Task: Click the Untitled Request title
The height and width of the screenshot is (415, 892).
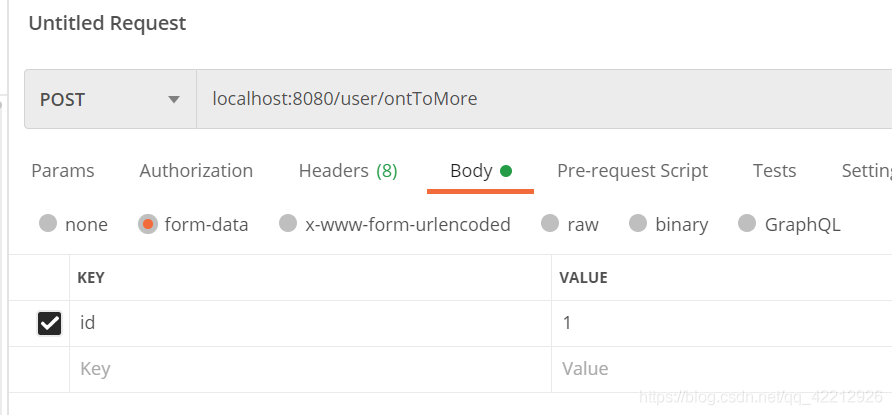Action: [107, 23]
